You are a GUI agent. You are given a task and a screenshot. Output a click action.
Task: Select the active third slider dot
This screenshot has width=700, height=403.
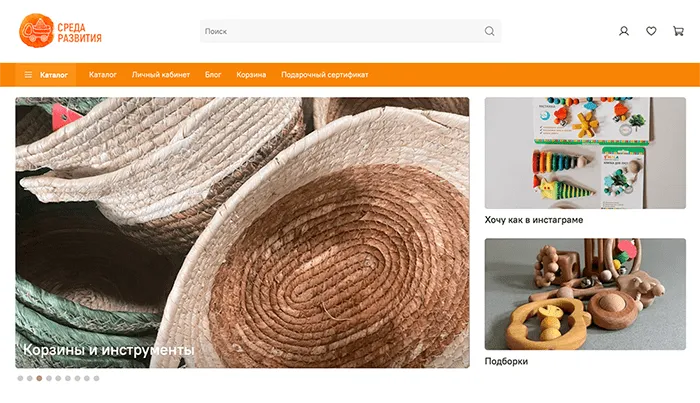39,378
